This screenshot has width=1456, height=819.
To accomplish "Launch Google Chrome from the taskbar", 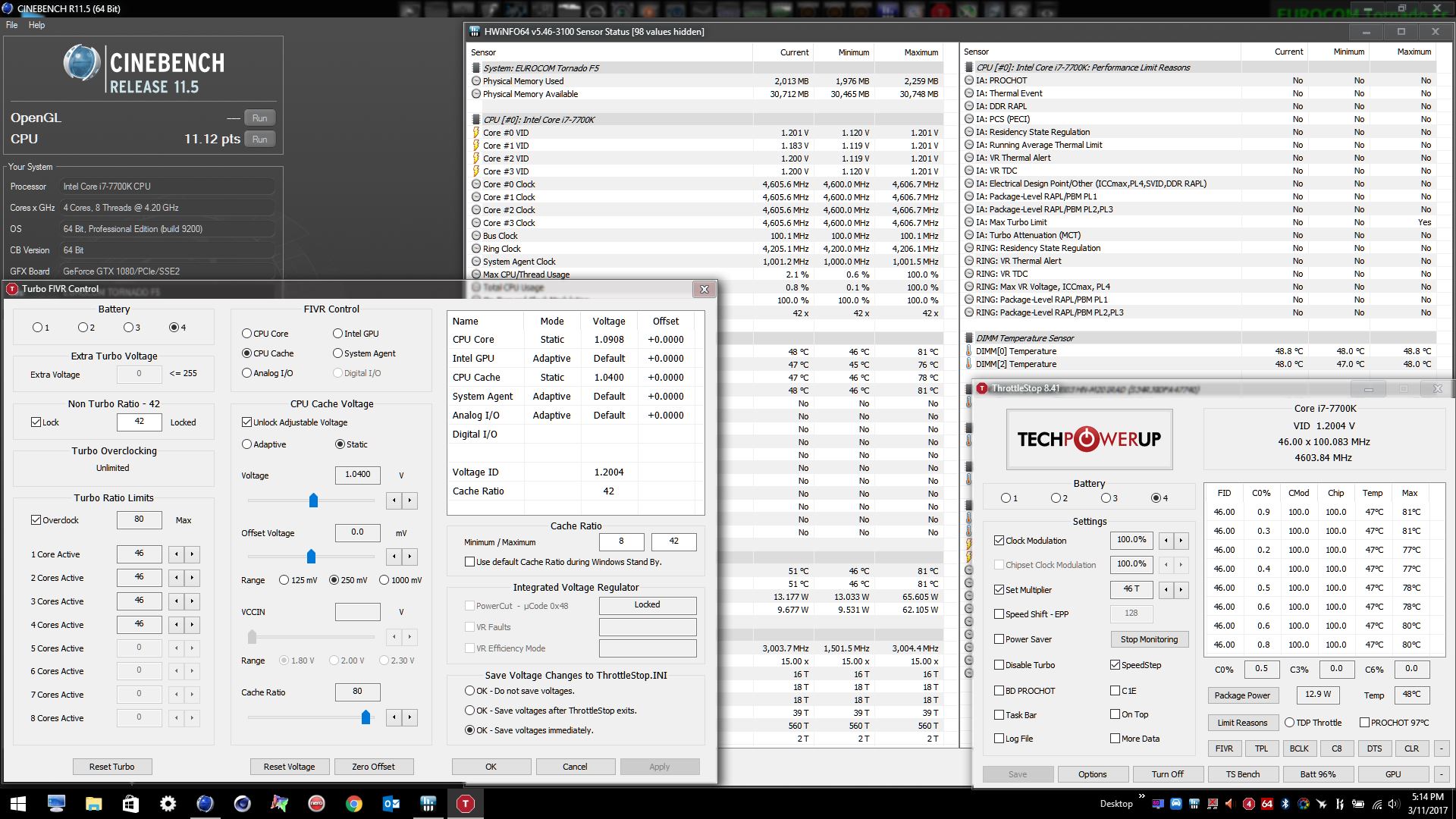I will (353, 804).
